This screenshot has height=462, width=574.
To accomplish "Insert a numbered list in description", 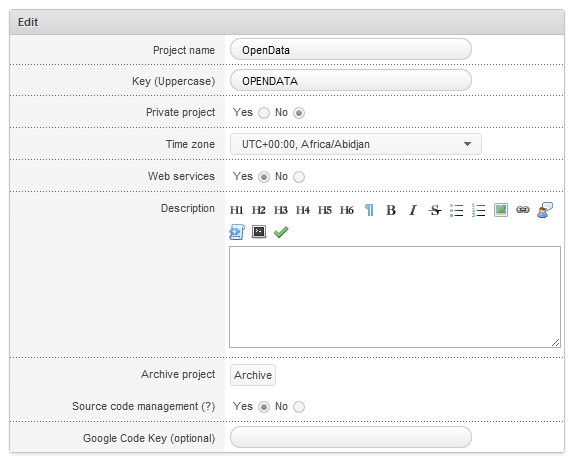I will (478, 210).
